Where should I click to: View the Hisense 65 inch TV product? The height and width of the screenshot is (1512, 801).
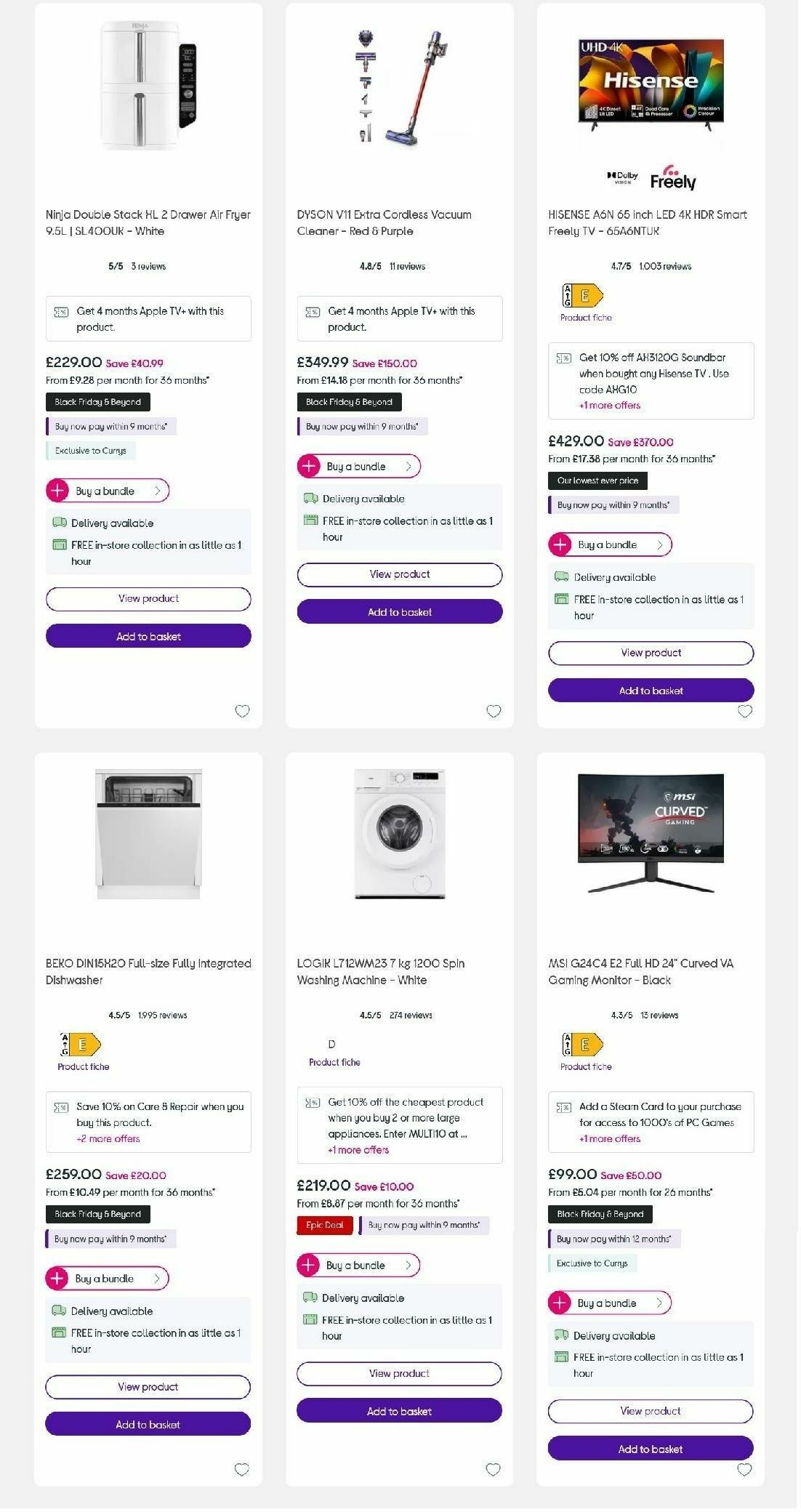tap(651, 653)
